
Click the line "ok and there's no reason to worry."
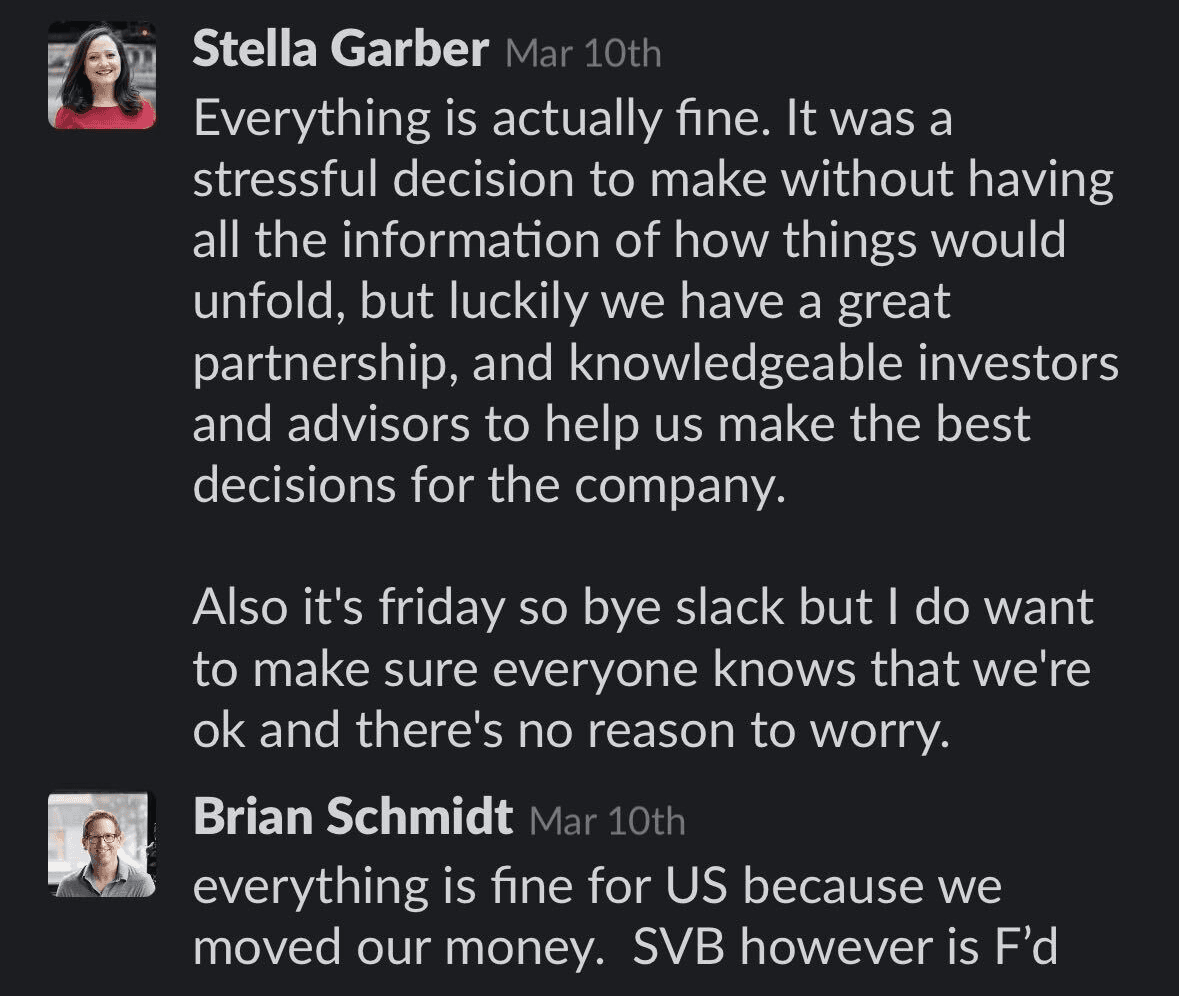pos(568,731)
